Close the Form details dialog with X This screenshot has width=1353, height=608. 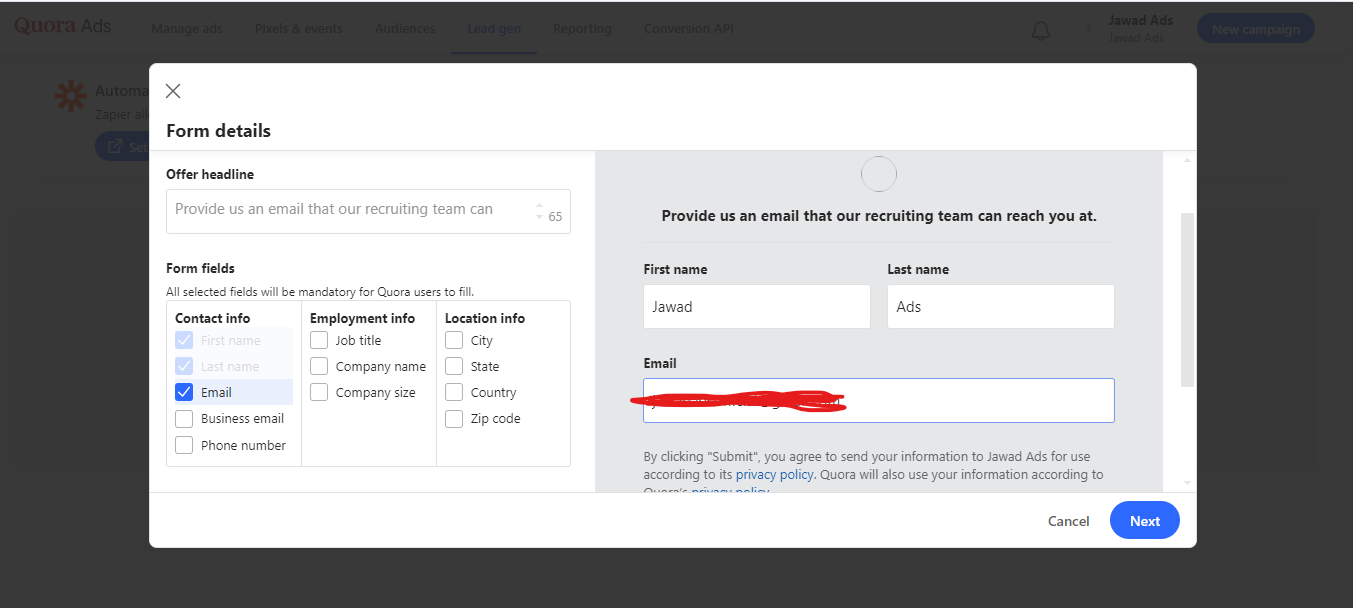point(173,91)
